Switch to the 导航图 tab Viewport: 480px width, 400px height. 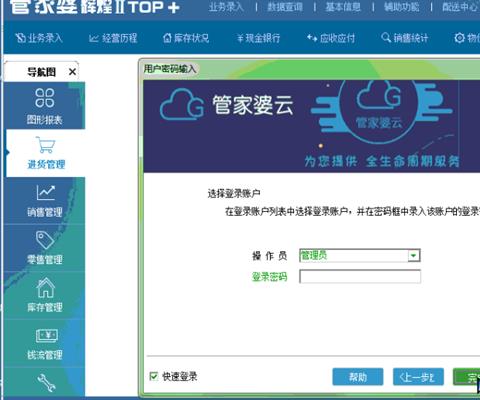41,72
